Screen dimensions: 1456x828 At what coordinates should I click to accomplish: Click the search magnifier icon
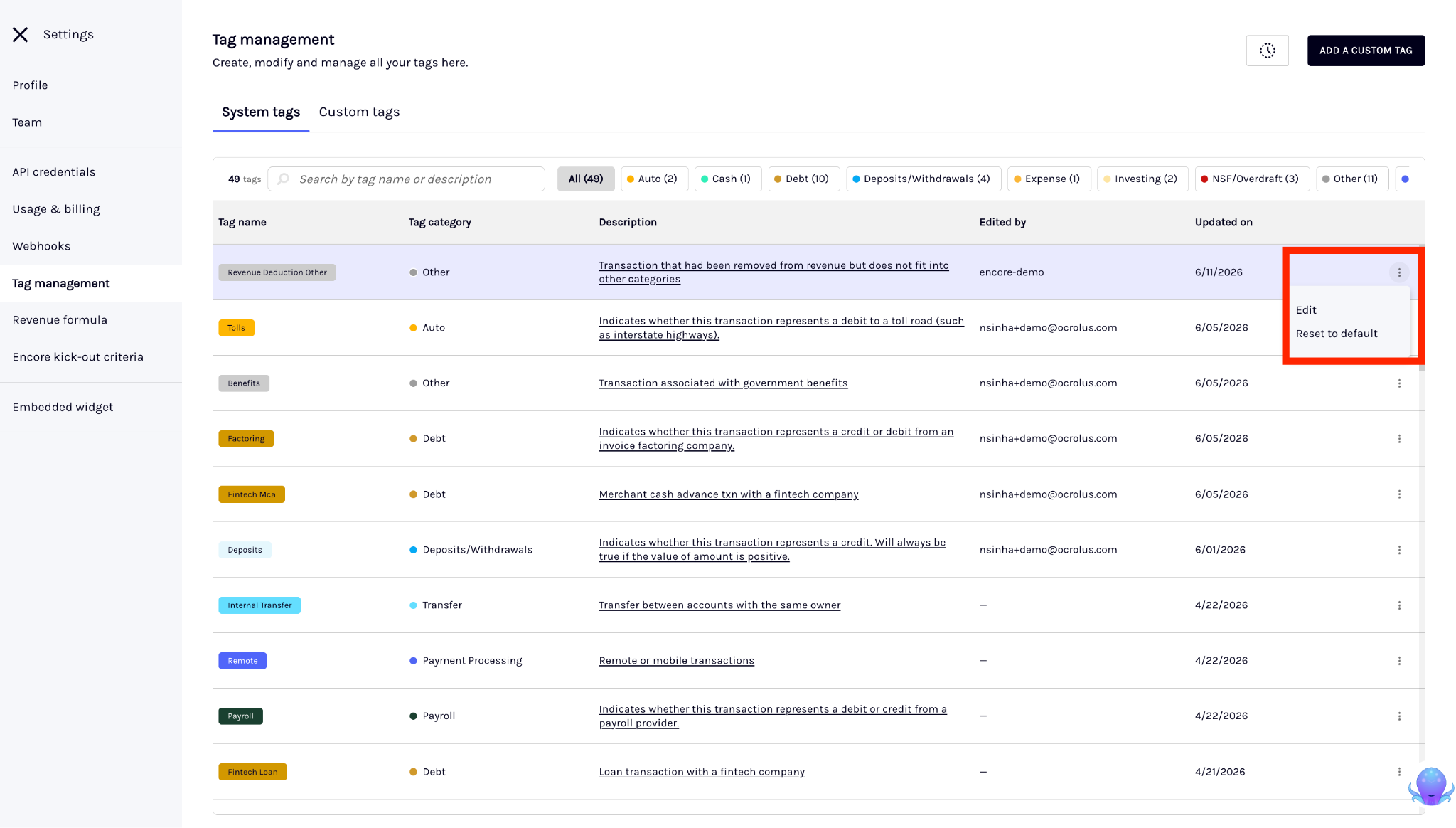pos(284,179)
